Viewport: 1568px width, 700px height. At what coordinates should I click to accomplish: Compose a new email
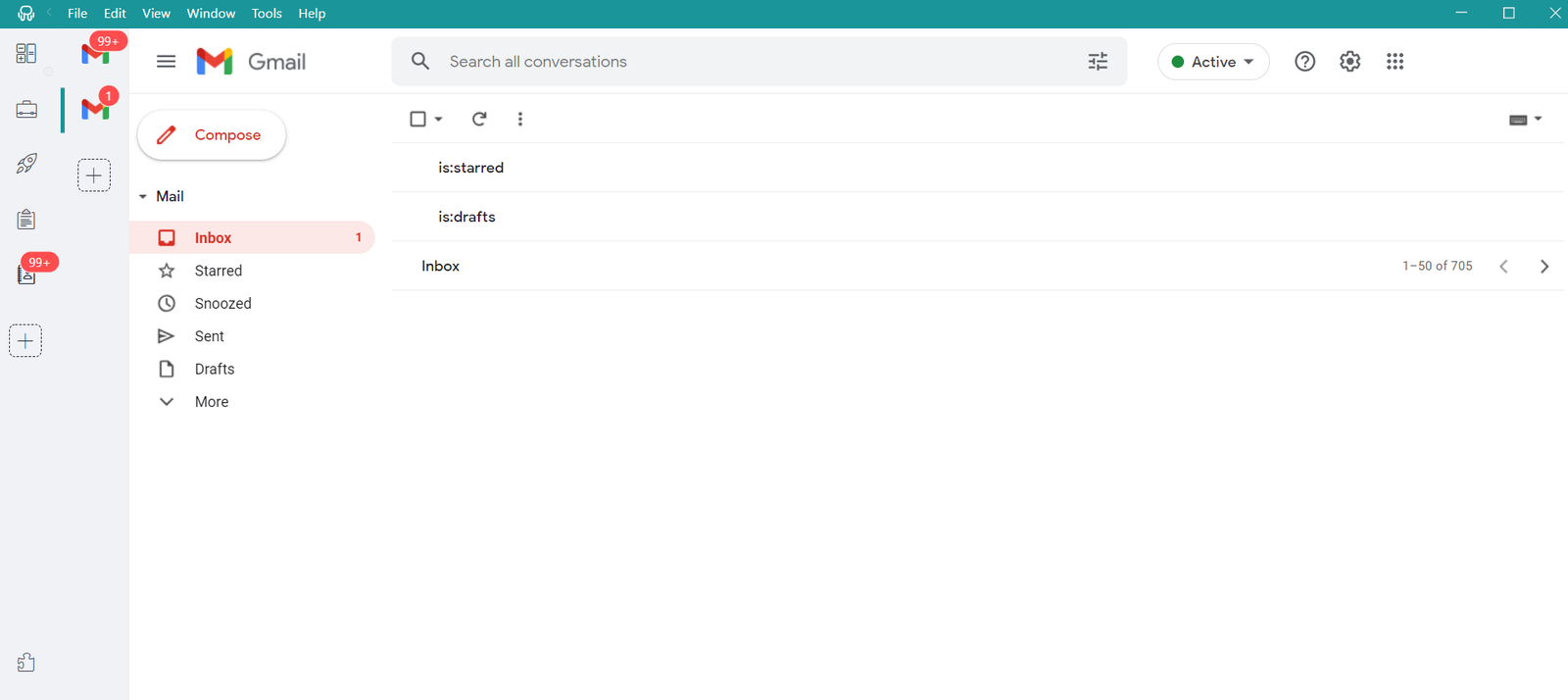point(212,135)
